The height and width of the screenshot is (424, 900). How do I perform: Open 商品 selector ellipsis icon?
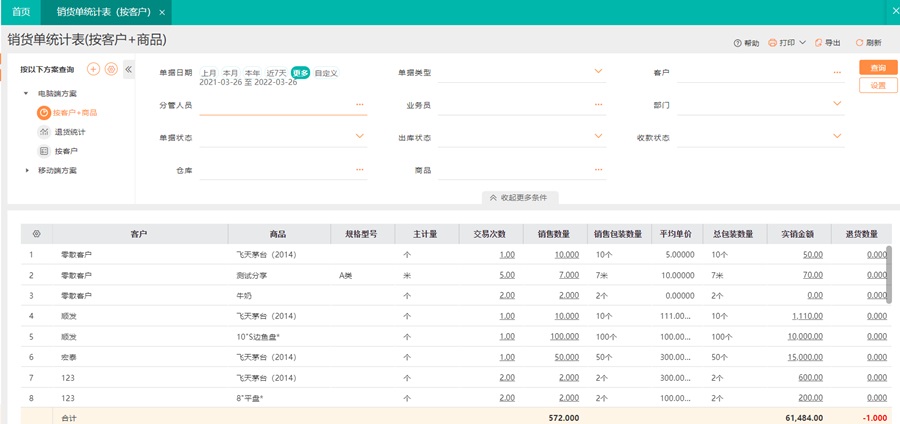pos(599,170)
